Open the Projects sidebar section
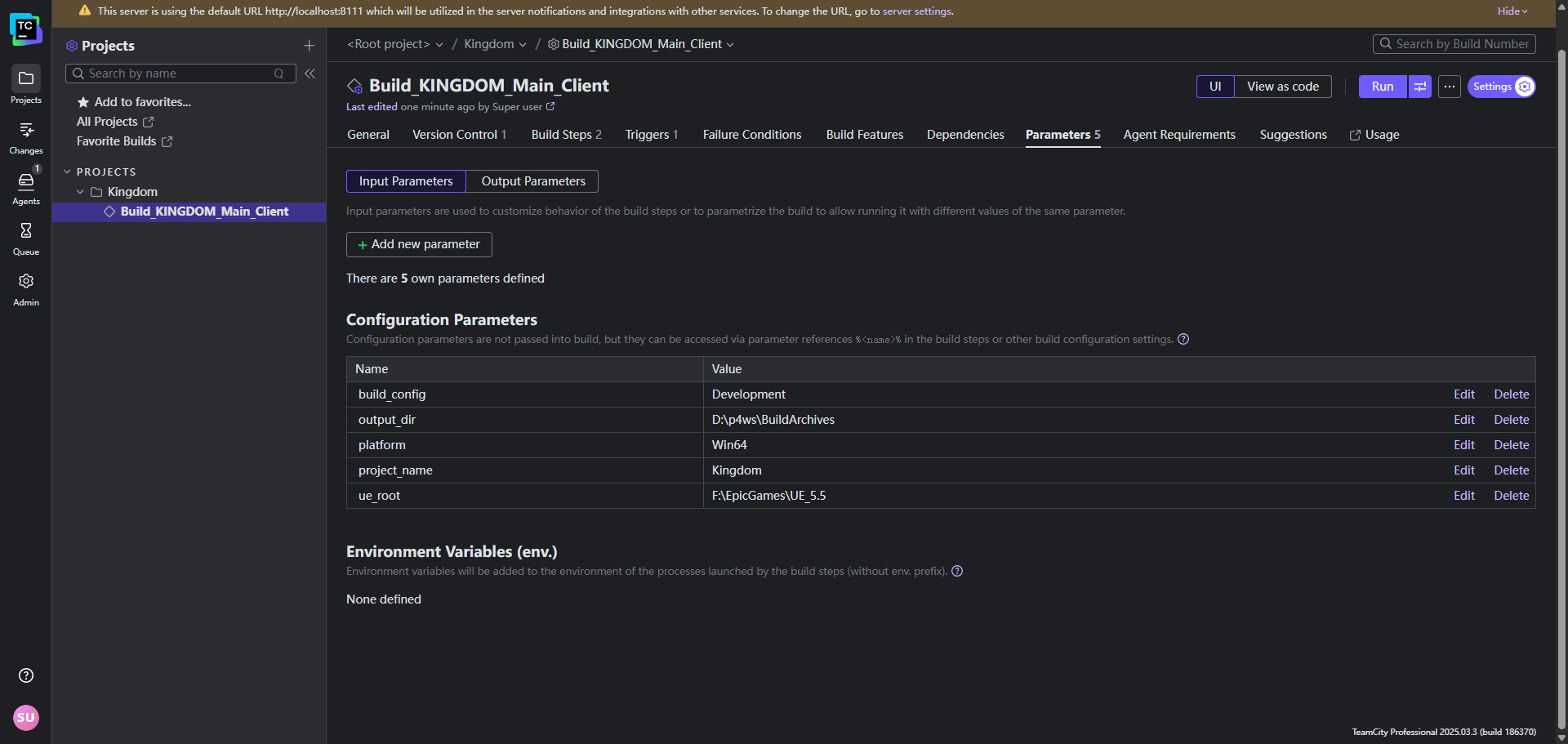Screen dimensions: 1568x744 click(x=26, y=85)
